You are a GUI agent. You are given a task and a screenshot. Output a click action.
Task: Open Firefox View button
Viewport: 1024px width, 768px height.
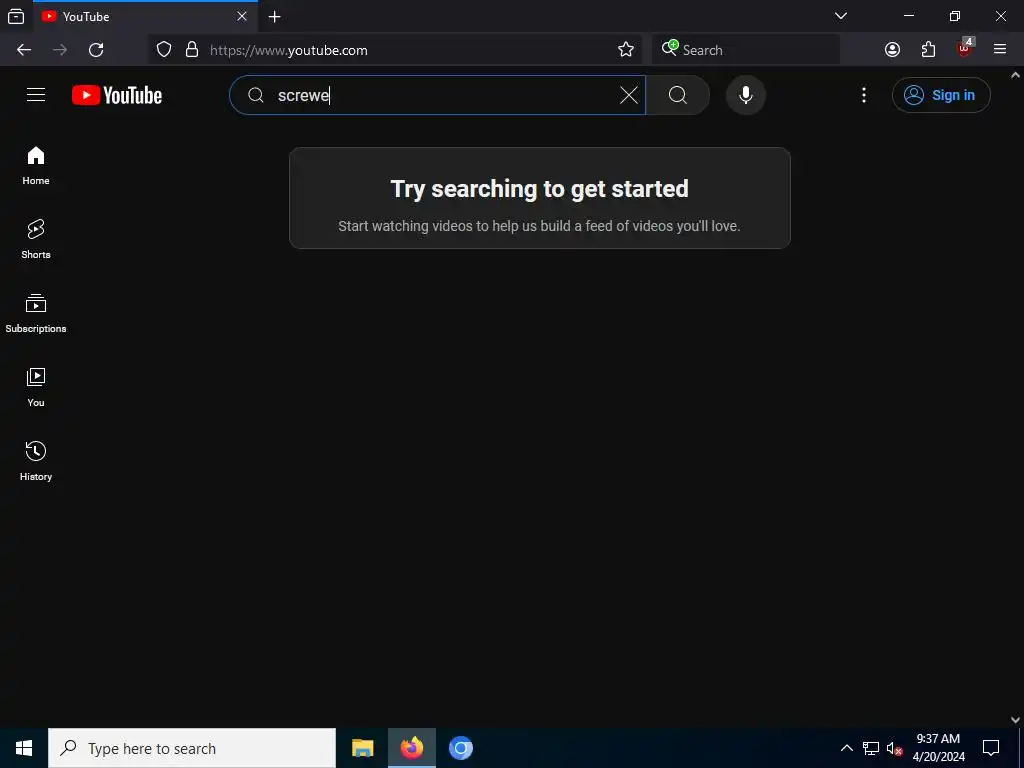[x=16, y=16]
